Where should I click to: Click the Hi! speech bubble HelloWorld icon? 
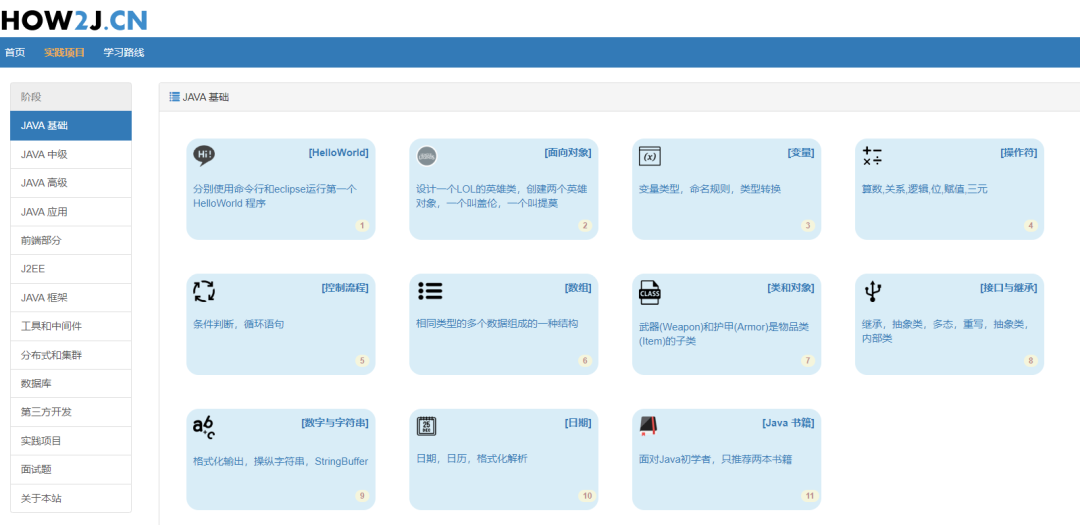[x=204, y=156]
